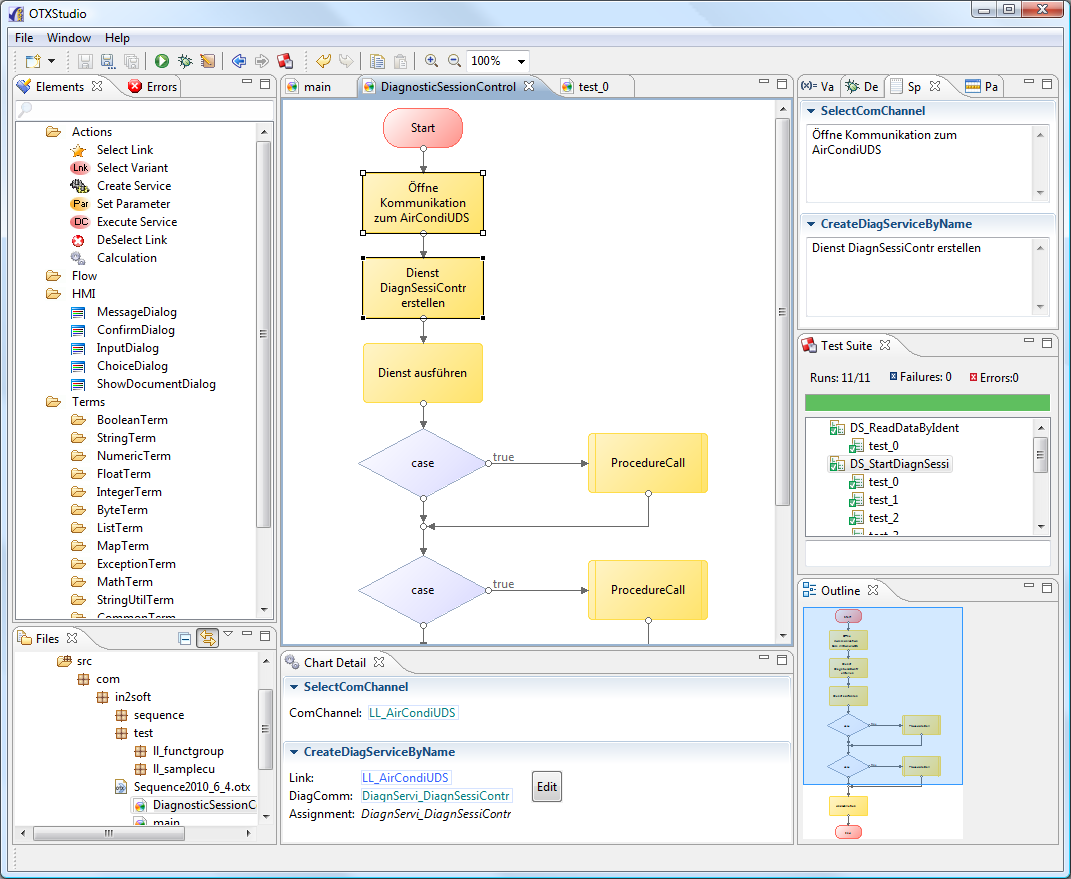Click the Edit button in Chart Detail
The height and width of the screenshot is (879, 1071).
(x=547, y=787)
